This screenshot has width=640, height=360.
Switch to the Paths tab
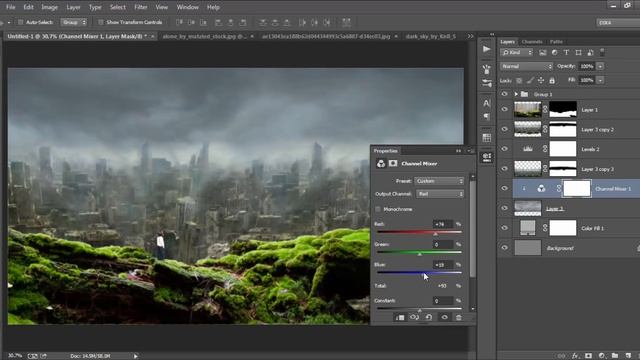(x=556, y=42)
